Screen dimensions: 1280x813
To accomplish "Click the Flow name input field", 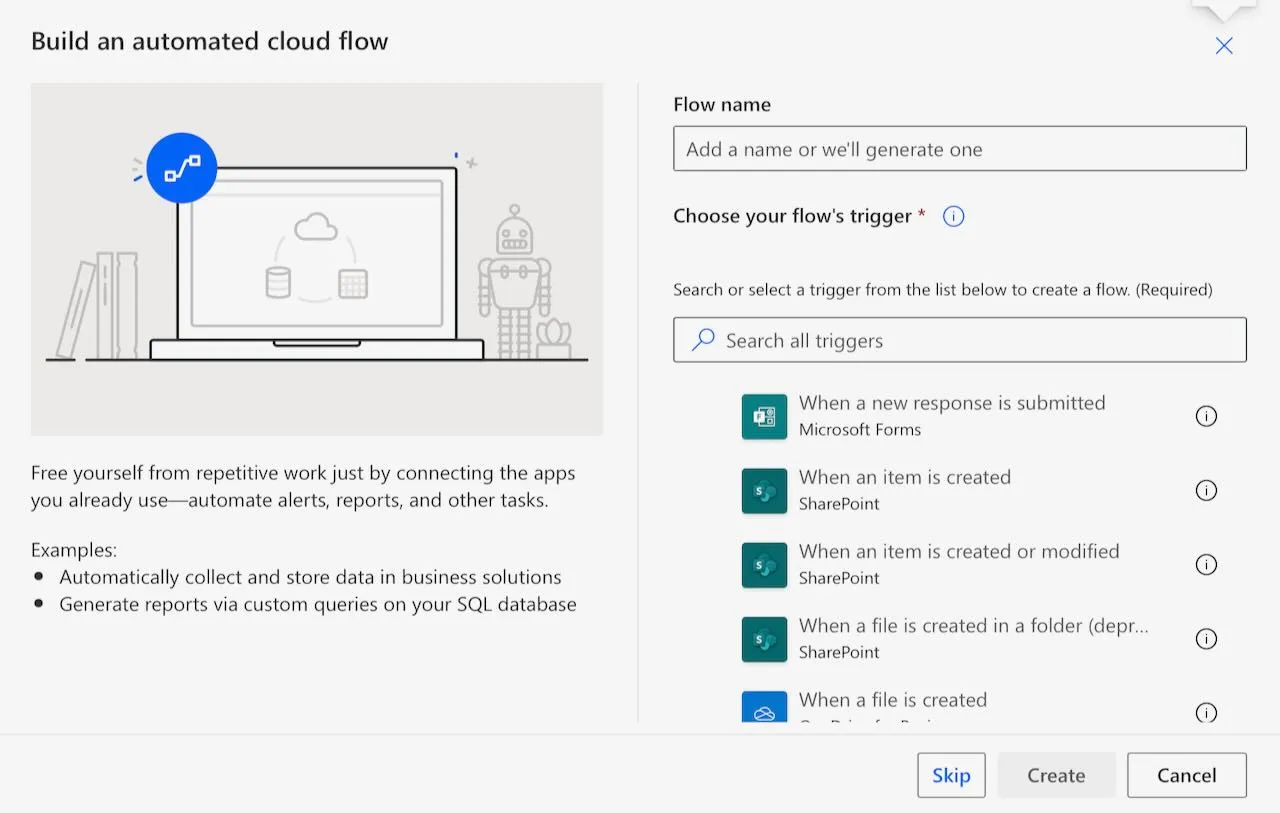I will (960, 148).
